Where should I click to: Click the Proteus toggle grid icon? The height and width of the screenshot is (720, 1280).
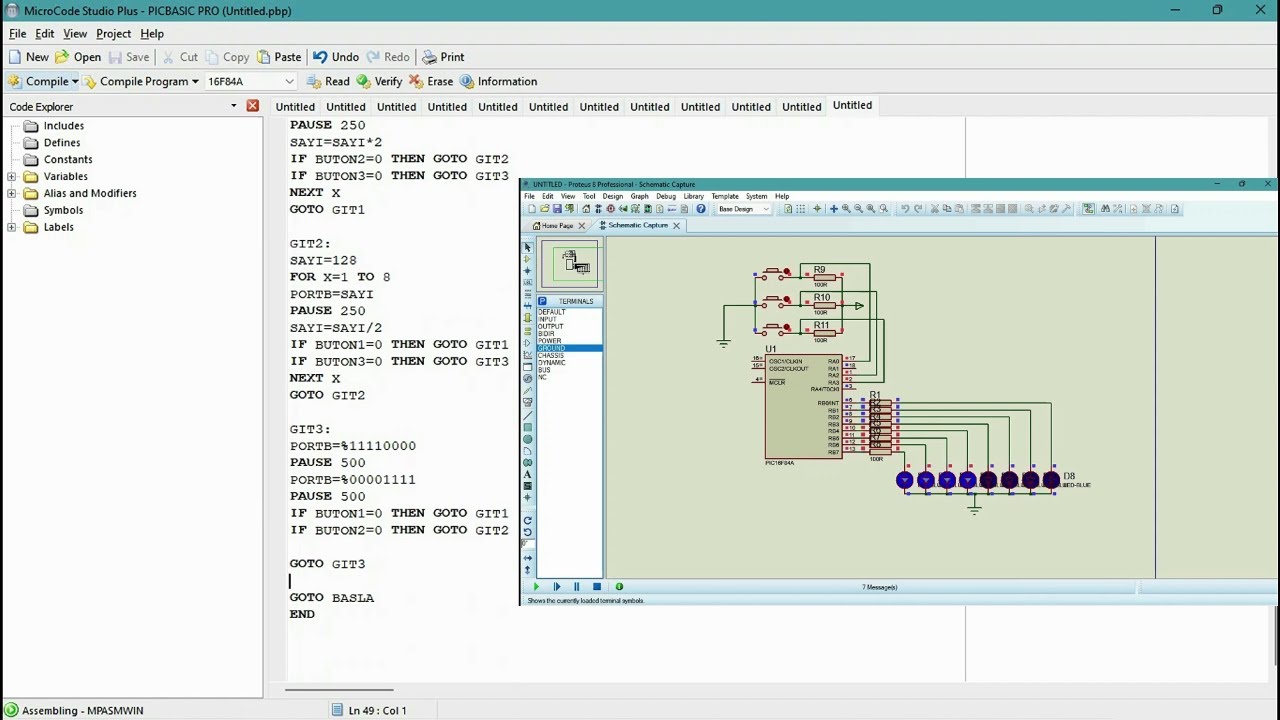[x=800, y=209]
